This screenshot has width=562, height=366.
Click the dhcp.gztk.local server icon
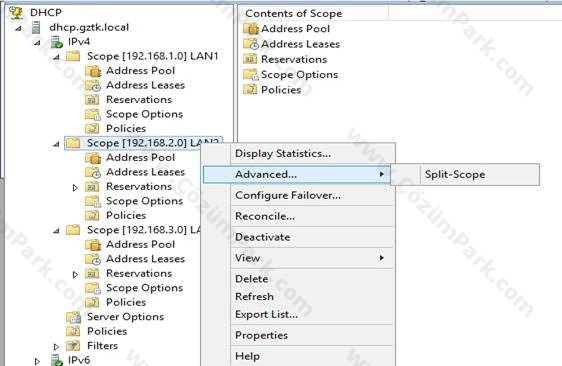(x=36, y=27)
